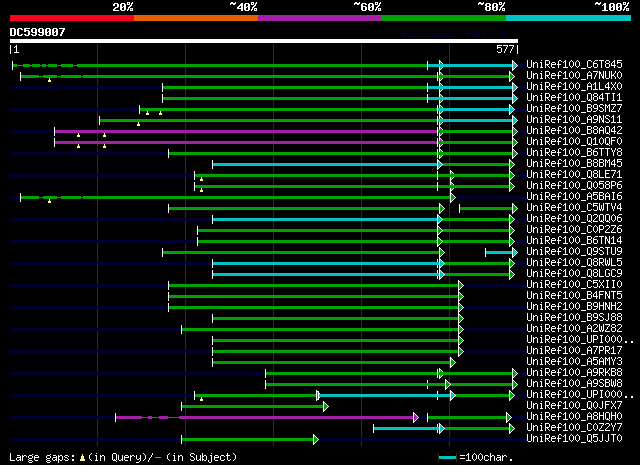
Task: Open the UniRef100_A7NUK0 hit label
Action: coord(574,76)
